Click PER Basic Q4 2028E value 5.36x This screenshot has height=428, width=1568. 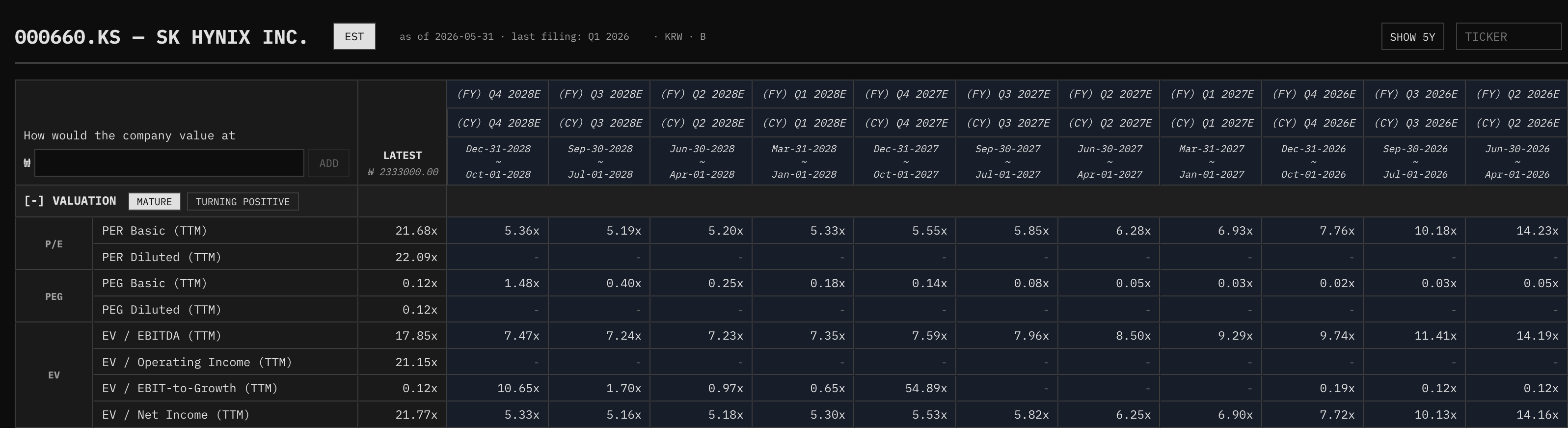(522, 231)
